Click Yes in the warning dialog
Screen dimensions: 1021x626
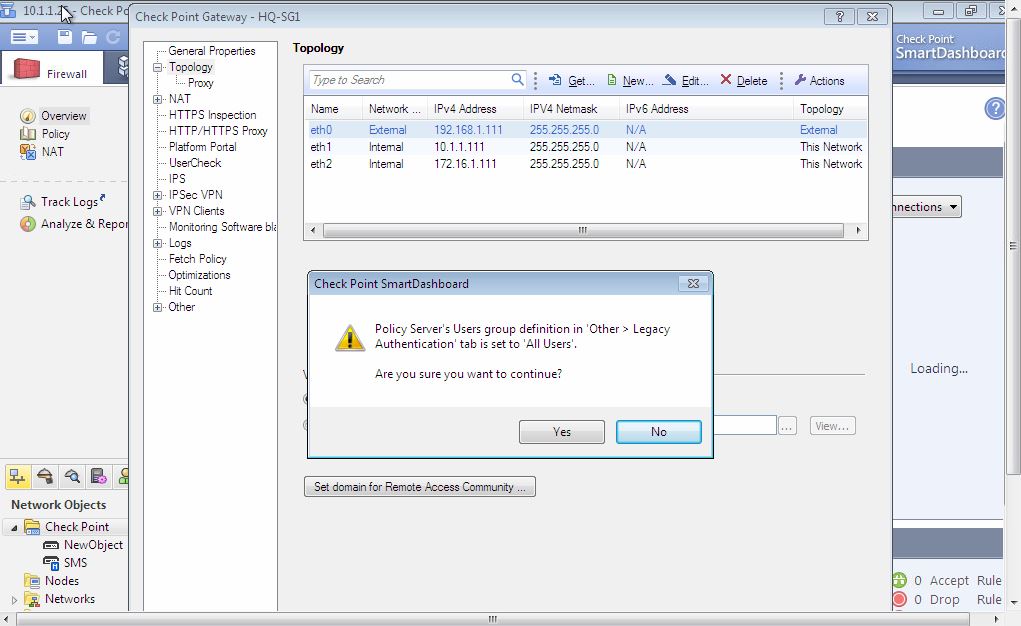point(561,431)
